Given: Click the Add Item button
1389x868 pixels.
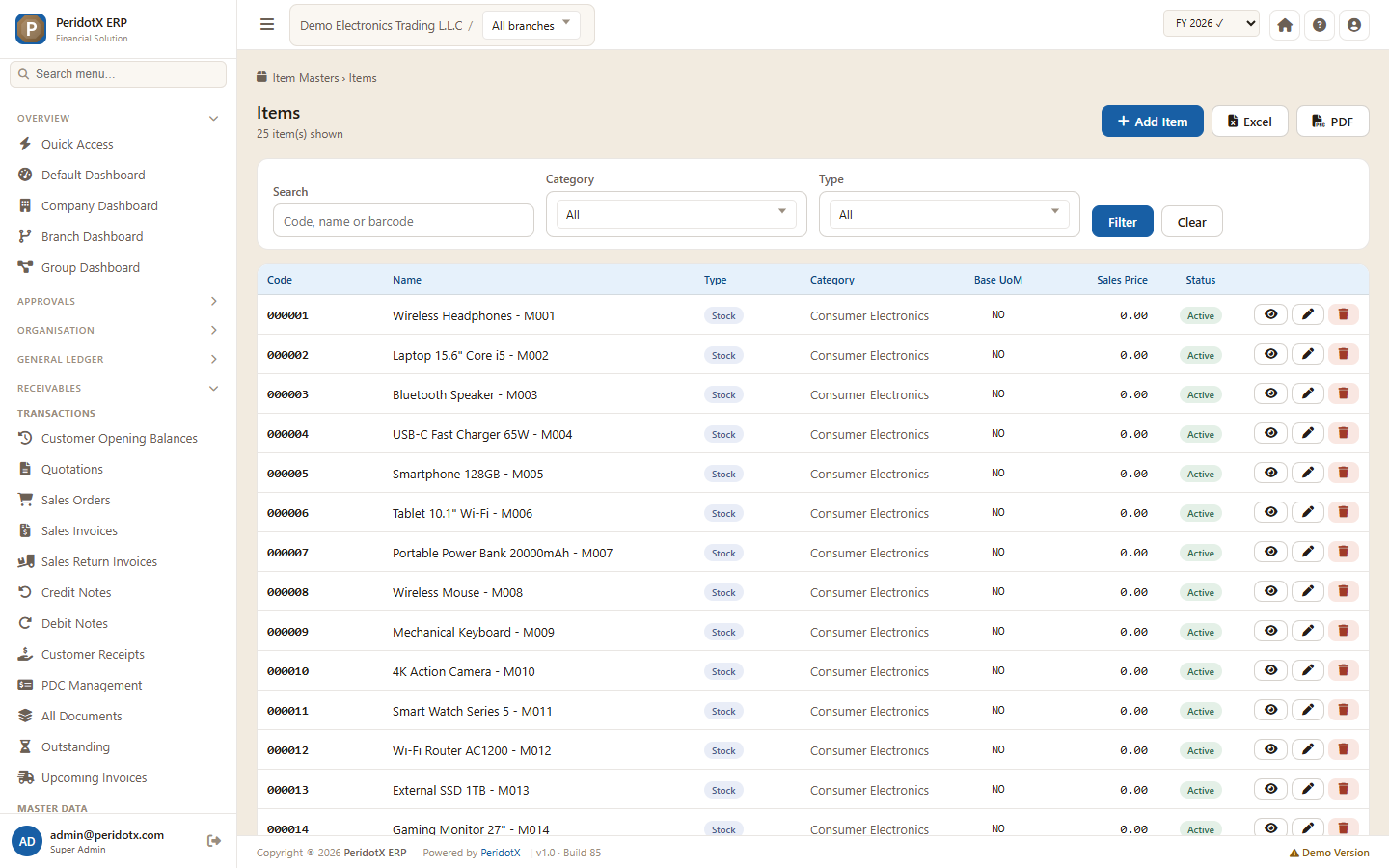Looking at the screenshot, I should (x=1153, y=121).
